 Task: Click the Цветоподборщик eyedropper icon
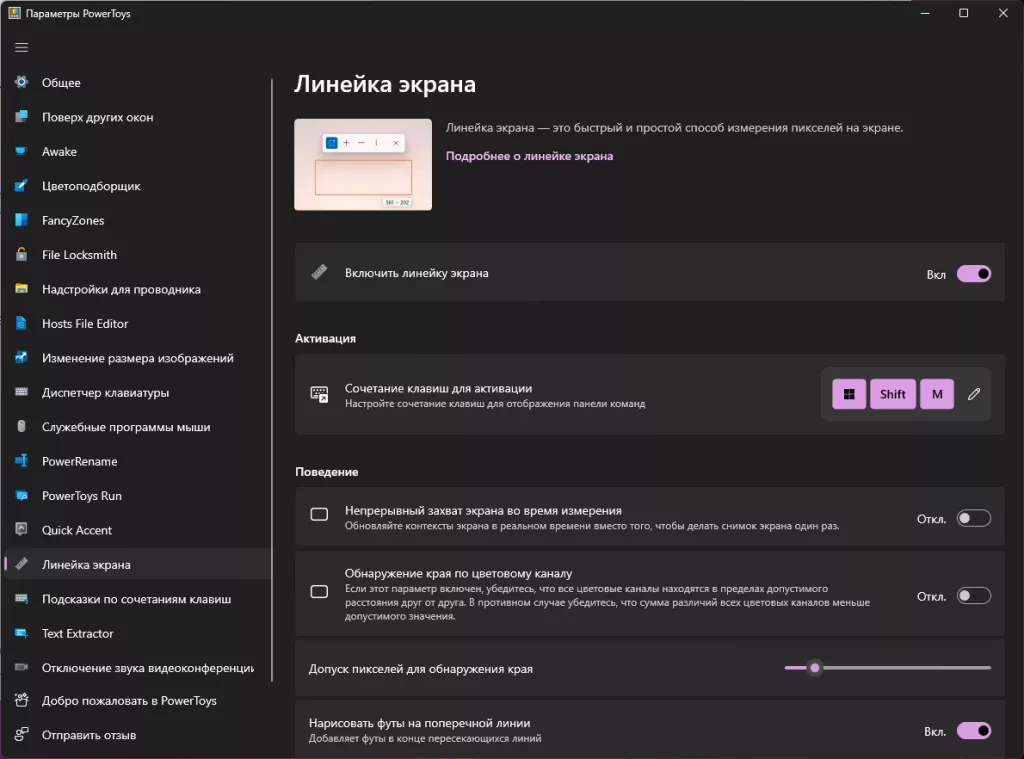pos(22,186)
